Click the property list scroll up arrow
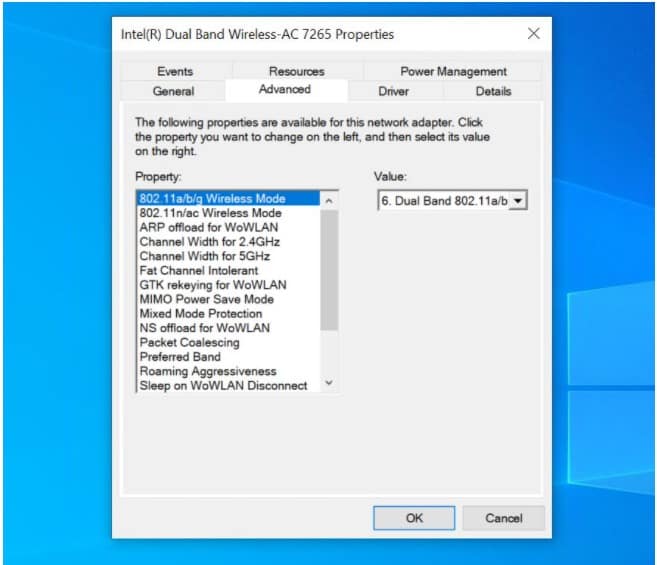This screenshot has height=565, width=657. (329, 201)
